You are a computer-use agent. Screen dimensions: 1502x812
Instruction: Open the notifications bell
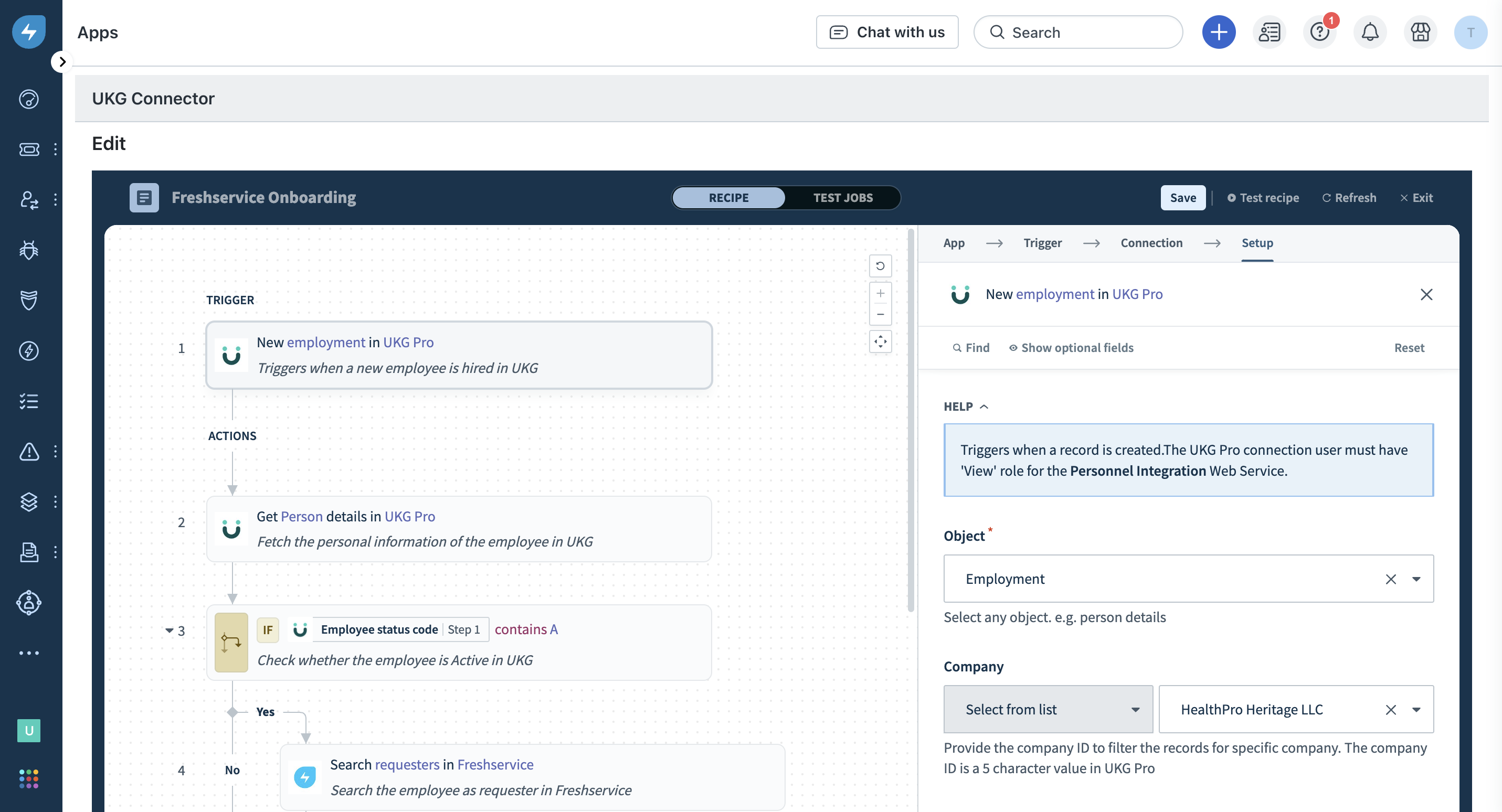(1370, 32)
